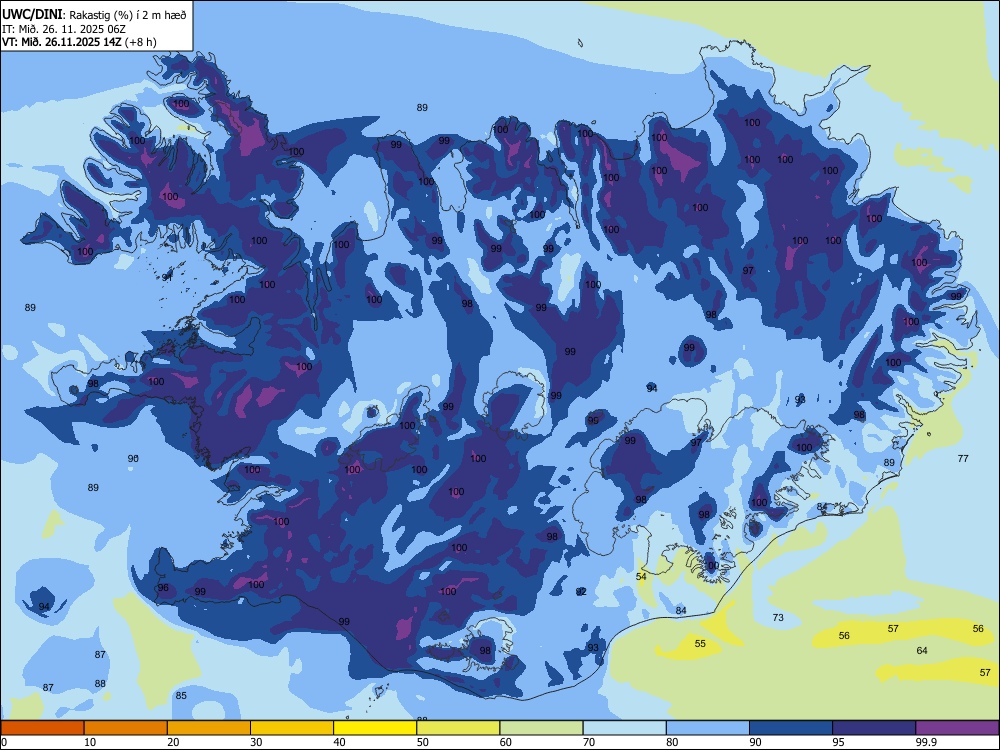Click the legend tick label '10'

pyautogui.click(x=91, y=742)
